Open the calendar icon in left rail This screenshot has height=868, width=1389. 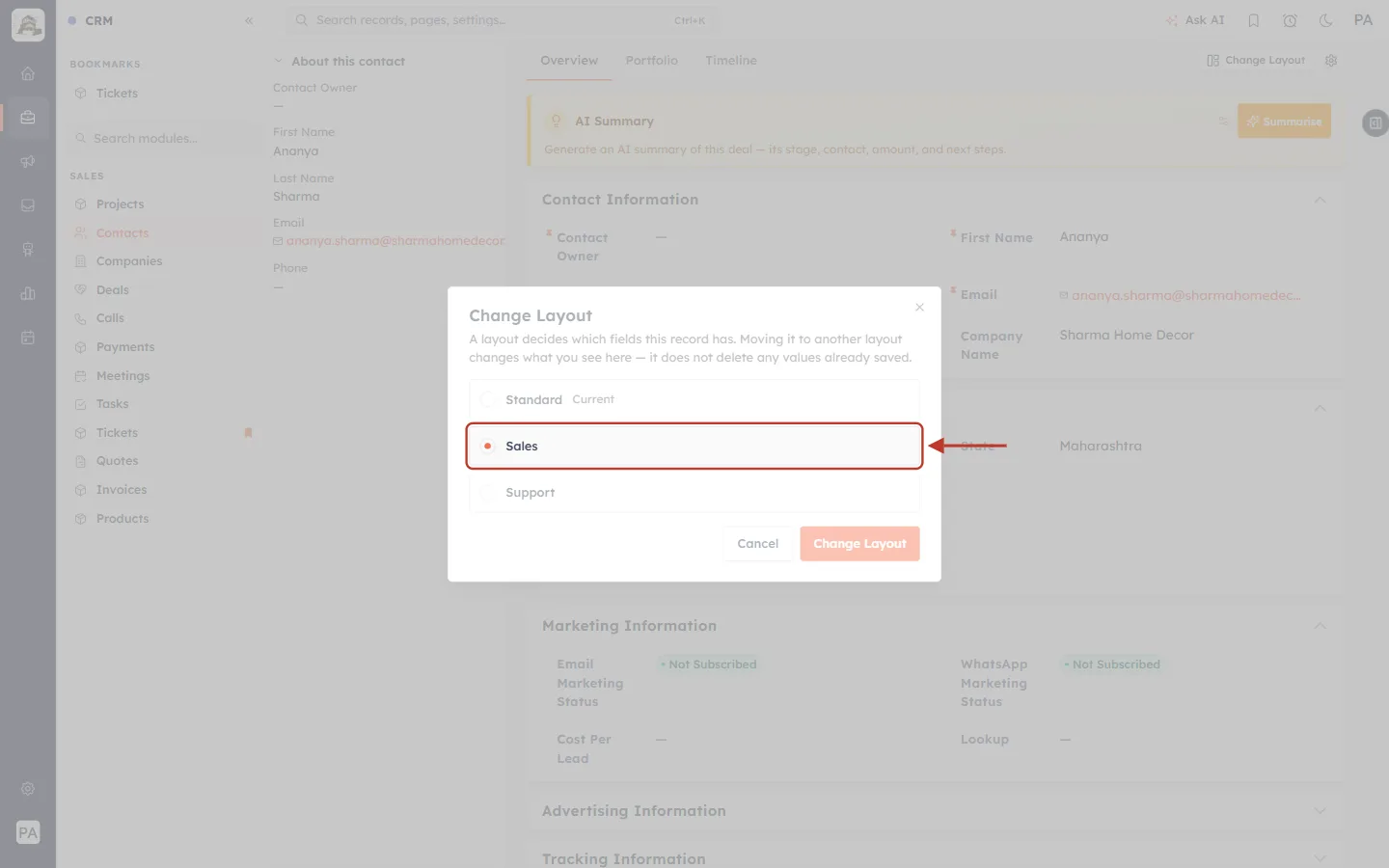pyautogui.click(x=28, y=338)
